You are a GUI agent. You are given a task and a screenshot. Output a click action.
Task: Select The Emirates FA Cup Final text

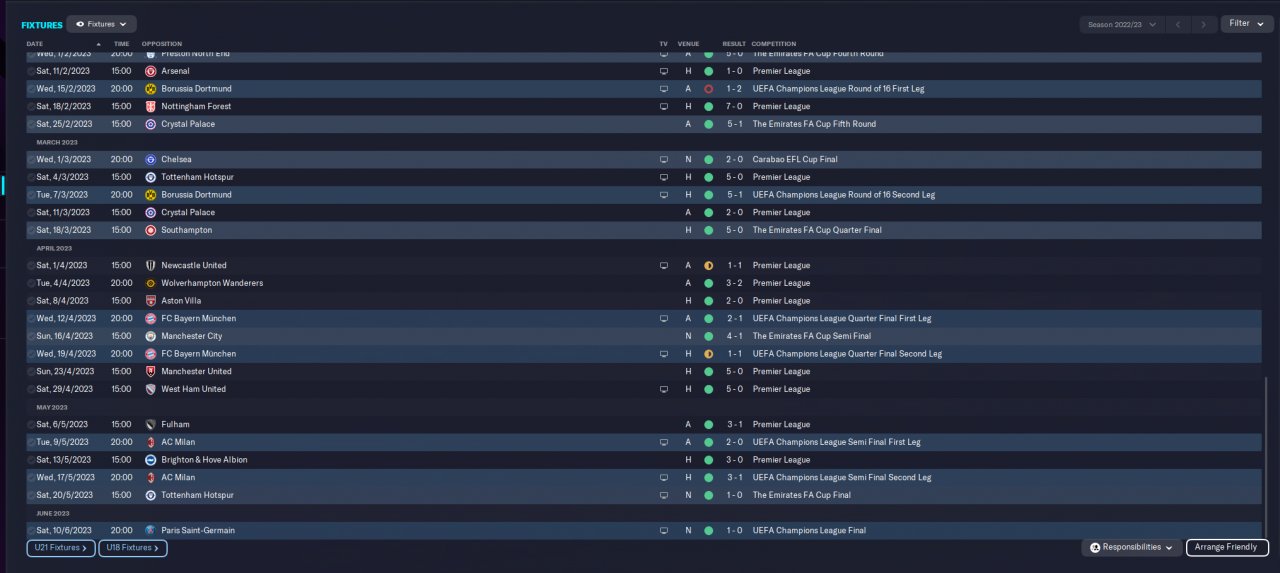pos(802,496)
